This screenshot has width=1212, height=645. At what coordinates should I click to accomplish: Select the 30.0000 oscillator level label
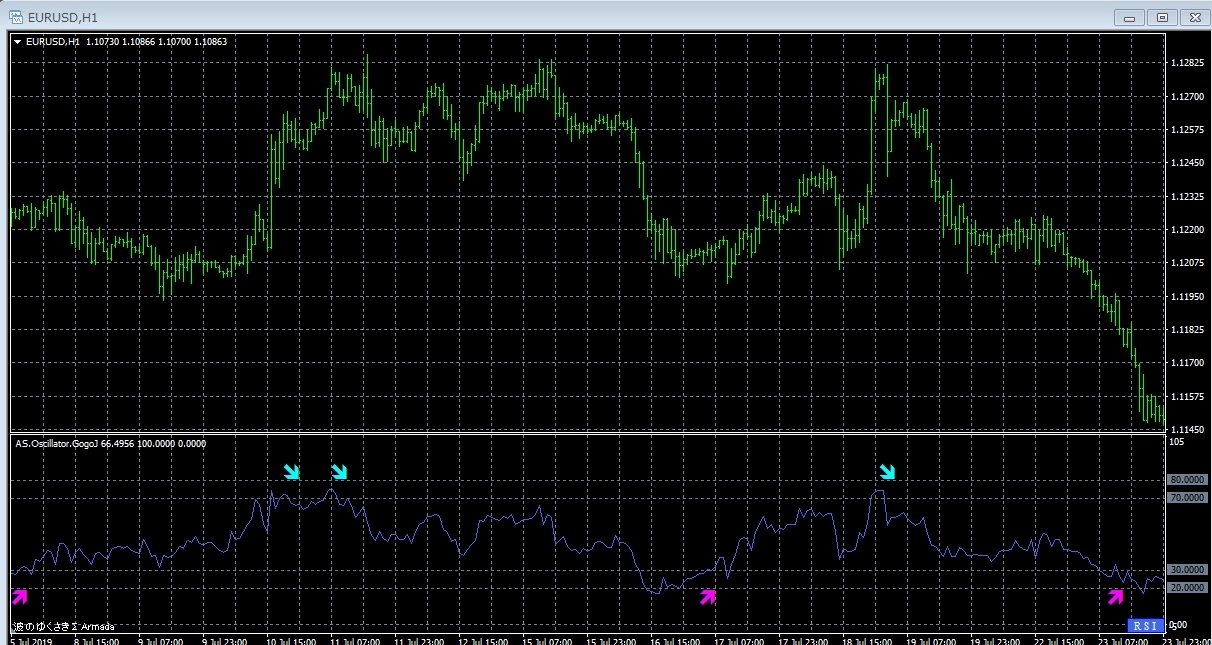coord(1186,570)
